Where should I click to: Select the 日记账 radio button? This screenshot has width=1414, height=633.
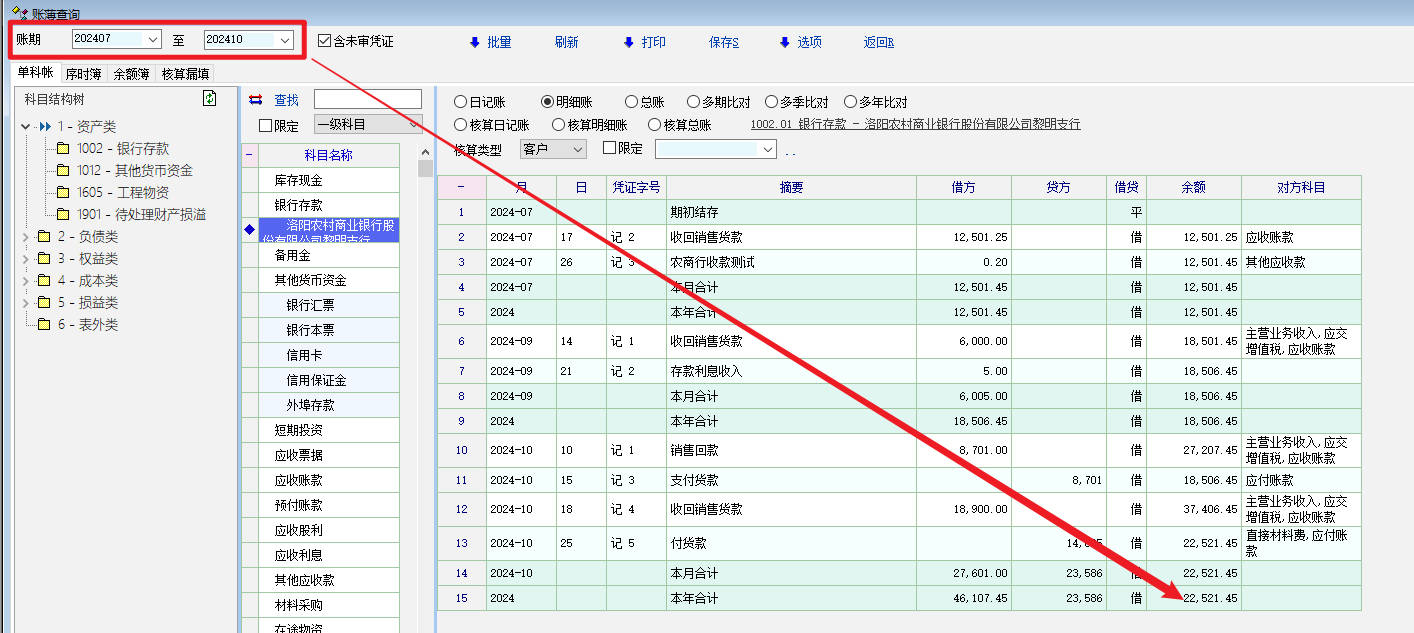click(461, 102)
